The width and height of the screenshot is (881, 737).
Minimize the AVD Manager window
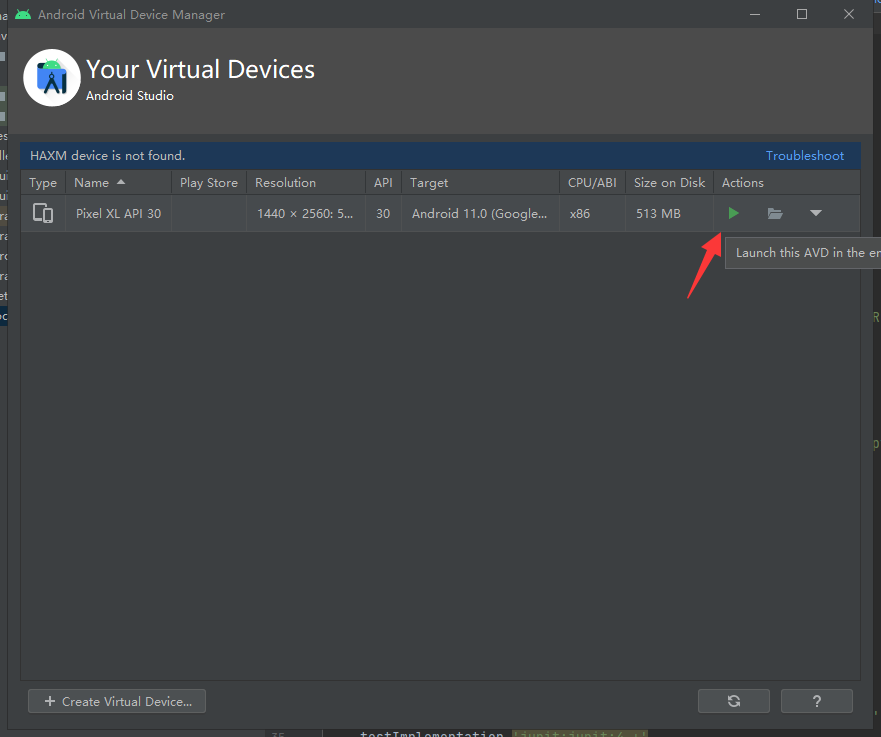click(x=755, y=15)
